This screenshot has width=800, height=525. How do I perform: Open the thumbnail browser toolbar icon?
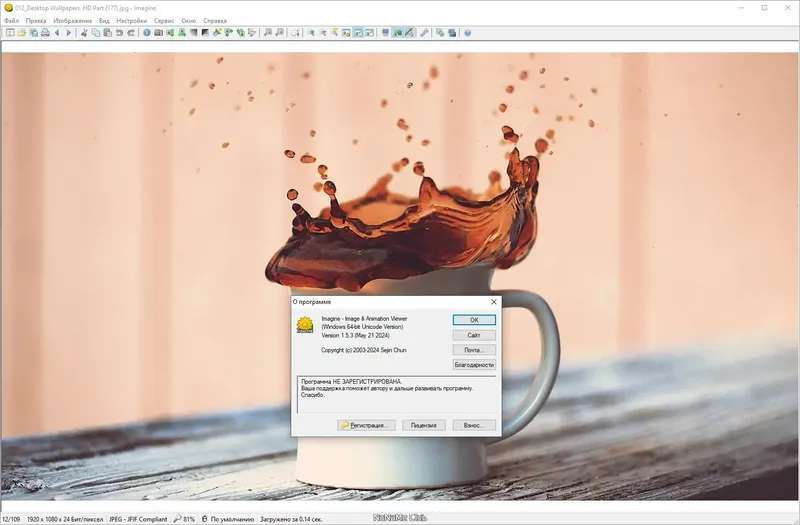10,33
